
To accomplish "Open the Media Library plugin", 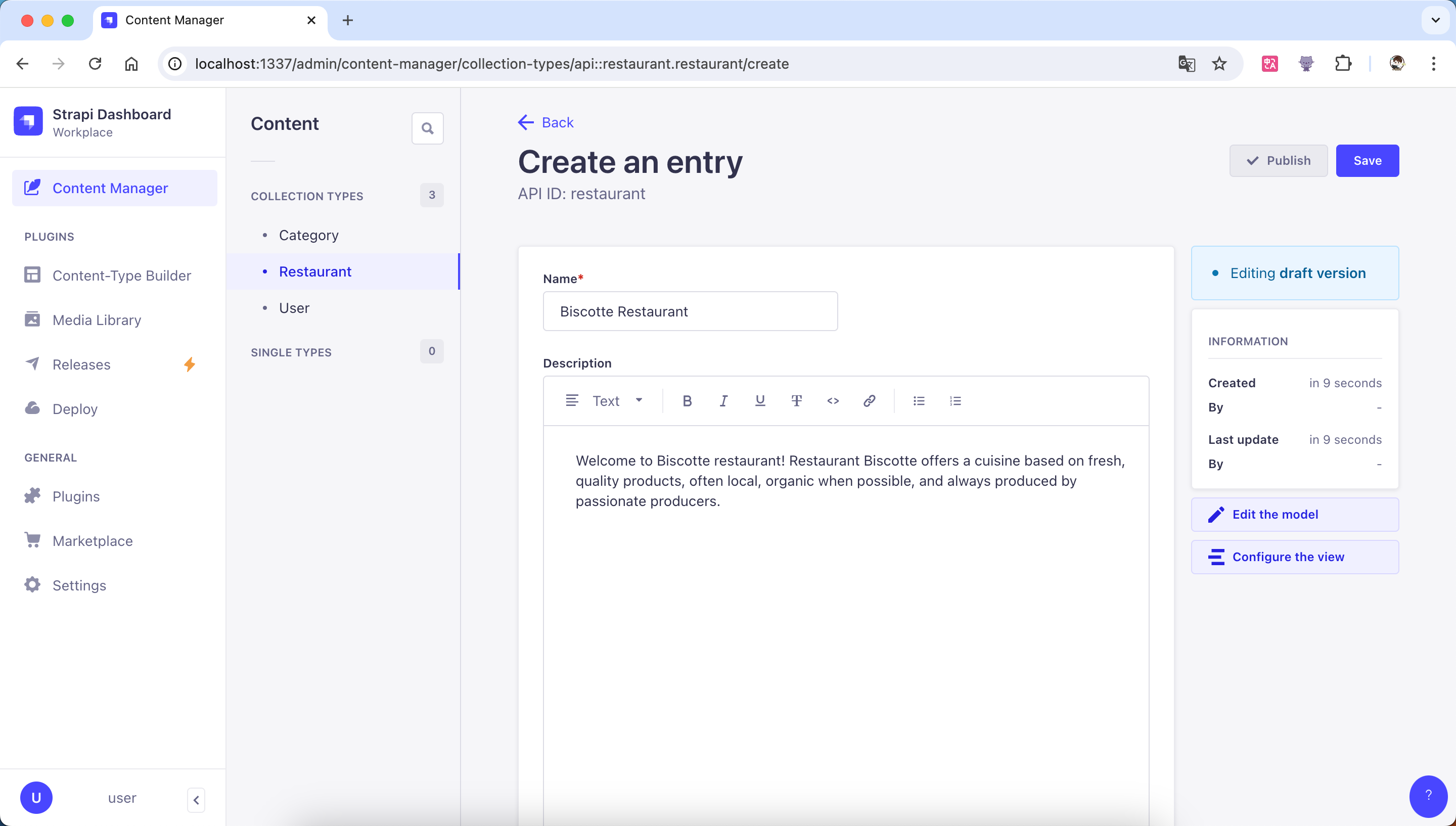I will click(97, 320).
